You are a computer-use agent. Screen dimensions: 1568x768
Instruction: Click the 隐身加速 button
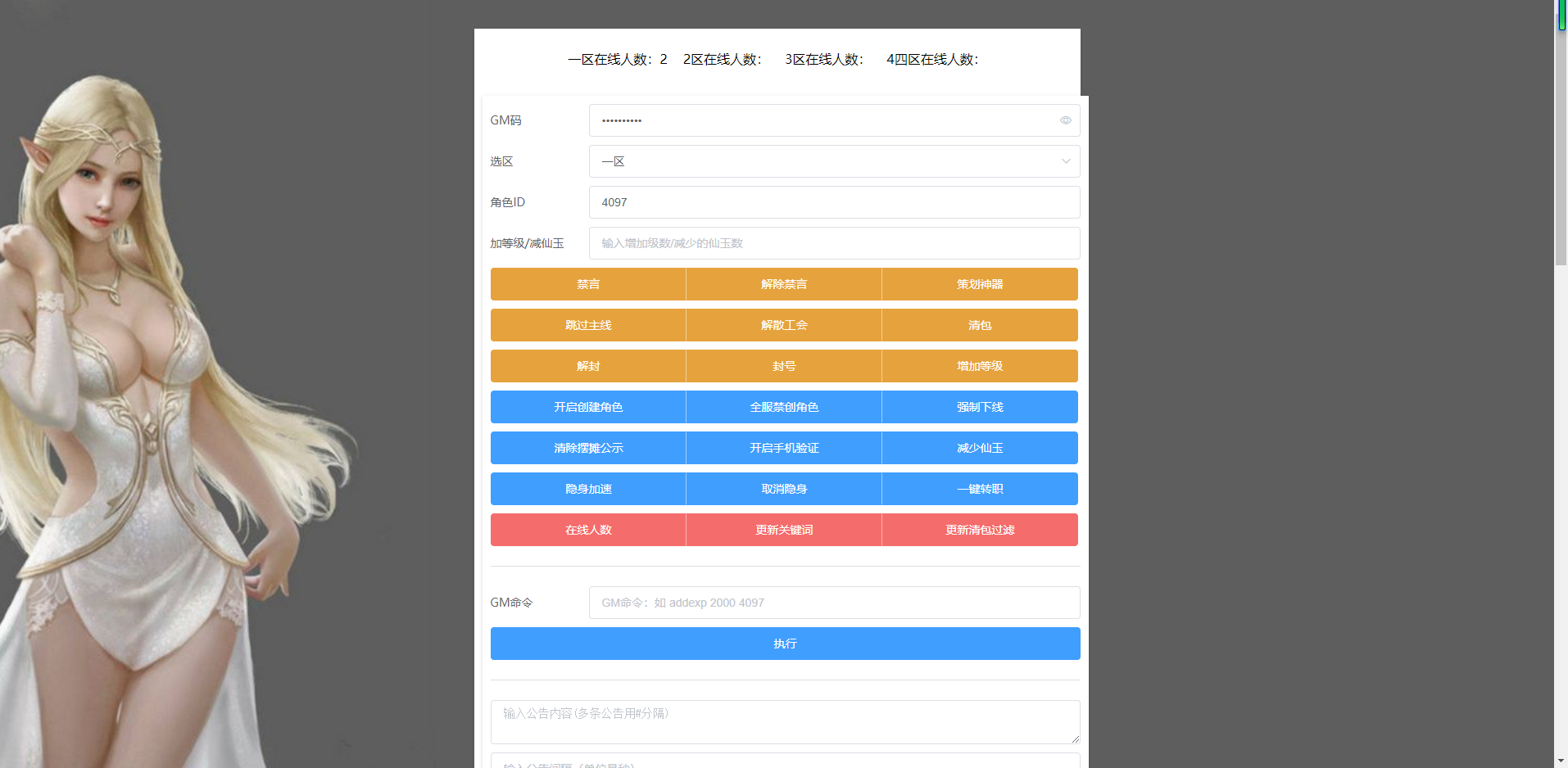pos(588,489)
